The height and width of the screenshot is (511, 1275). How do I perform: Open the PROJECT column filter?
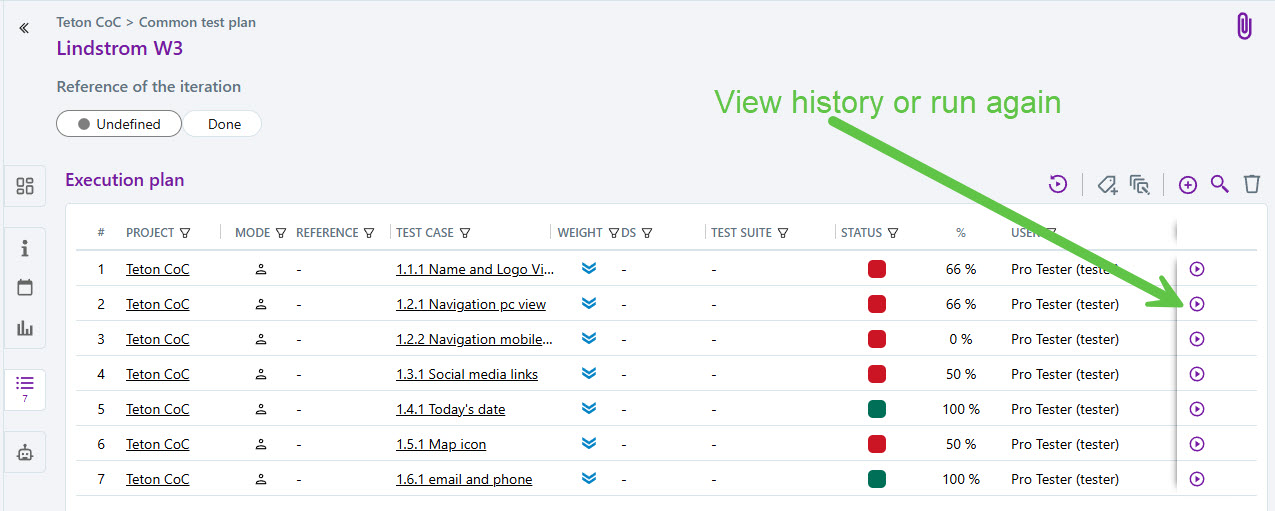pos(185,233)
